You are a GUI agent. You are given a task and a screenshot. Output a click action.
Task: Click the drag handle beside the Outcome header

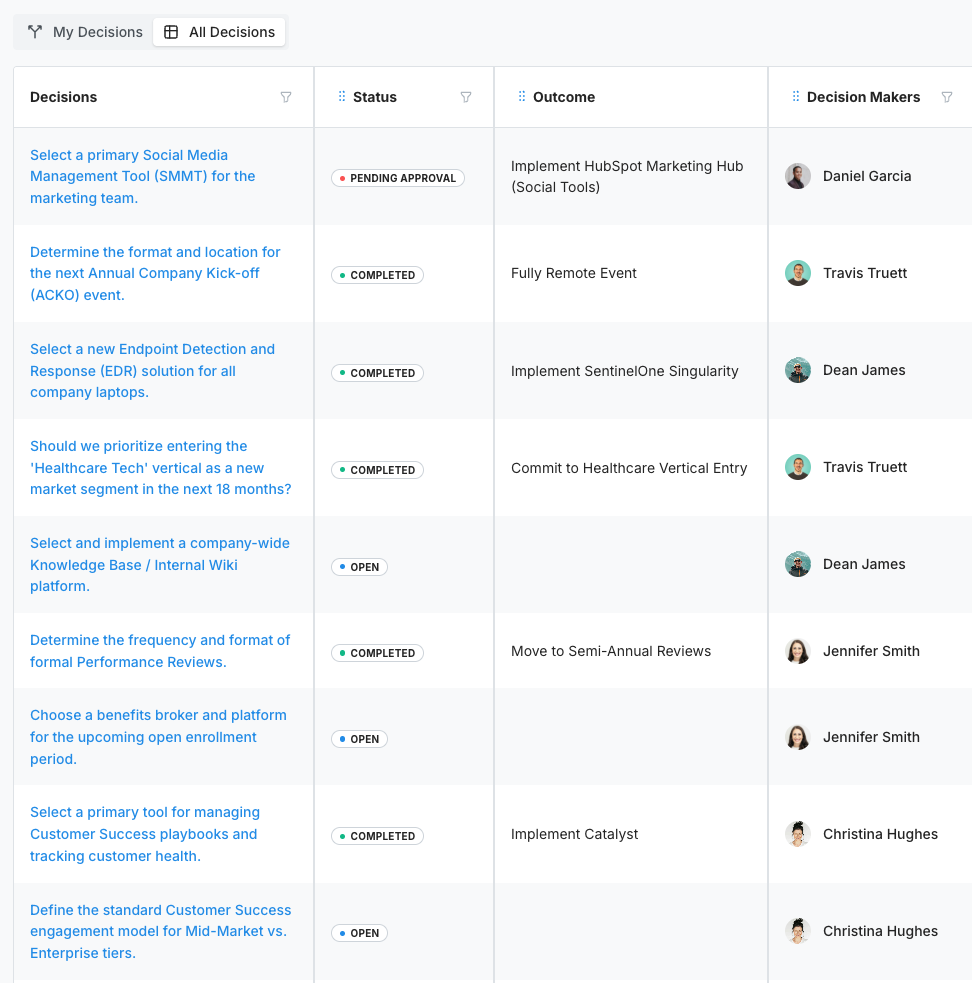pos(520,96)
